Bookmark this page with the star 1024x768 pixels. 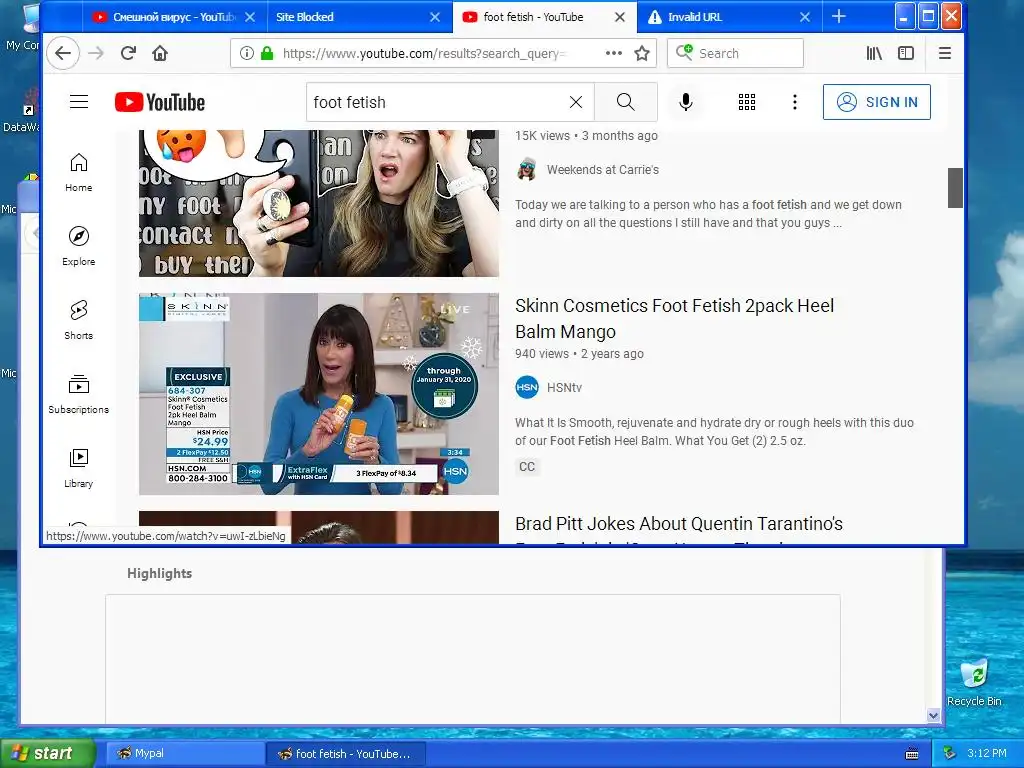click(x=642, y=54)
